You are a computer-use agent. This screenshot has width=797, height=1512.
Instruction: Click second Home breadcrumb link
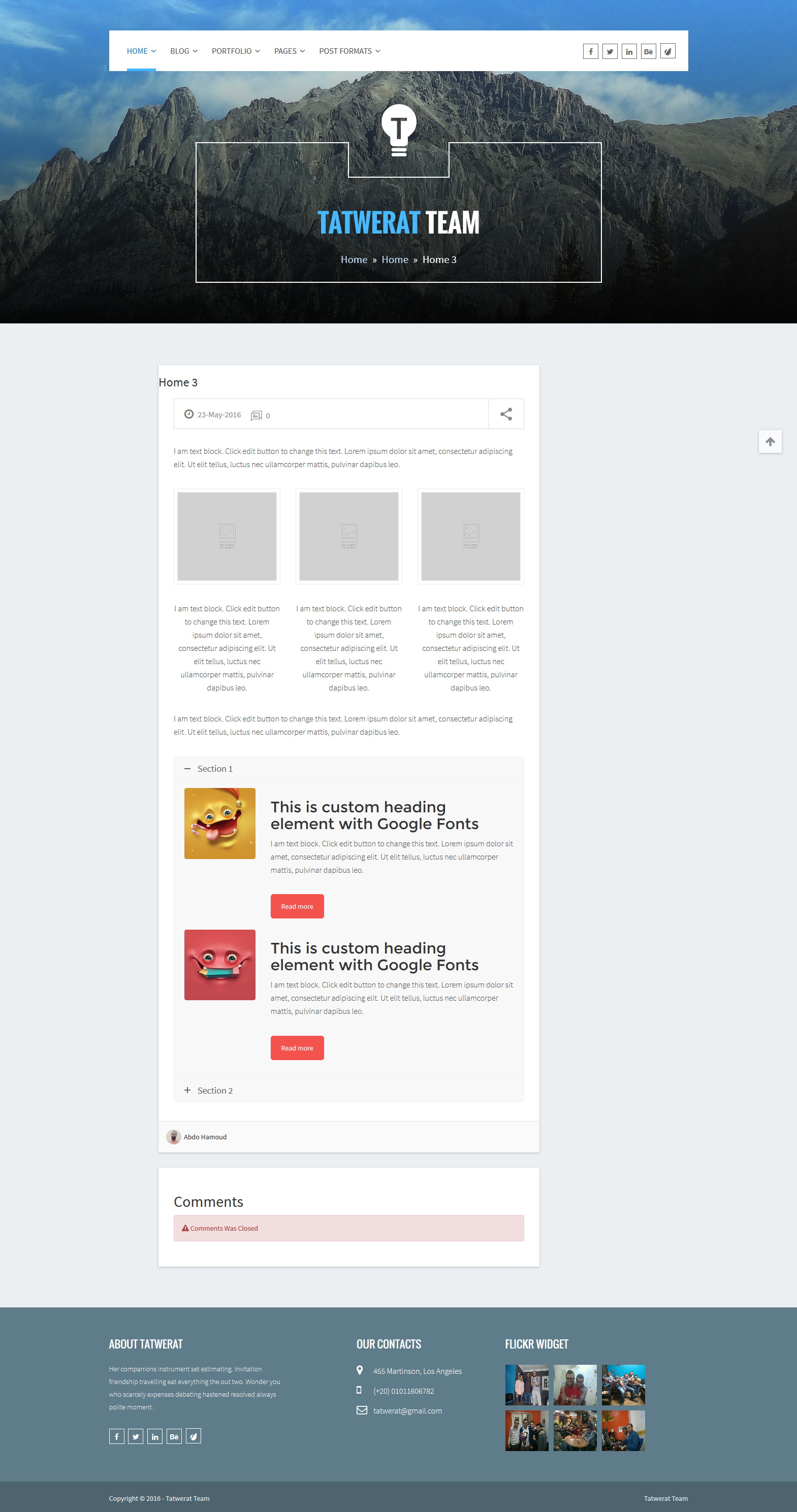point(395,259)
